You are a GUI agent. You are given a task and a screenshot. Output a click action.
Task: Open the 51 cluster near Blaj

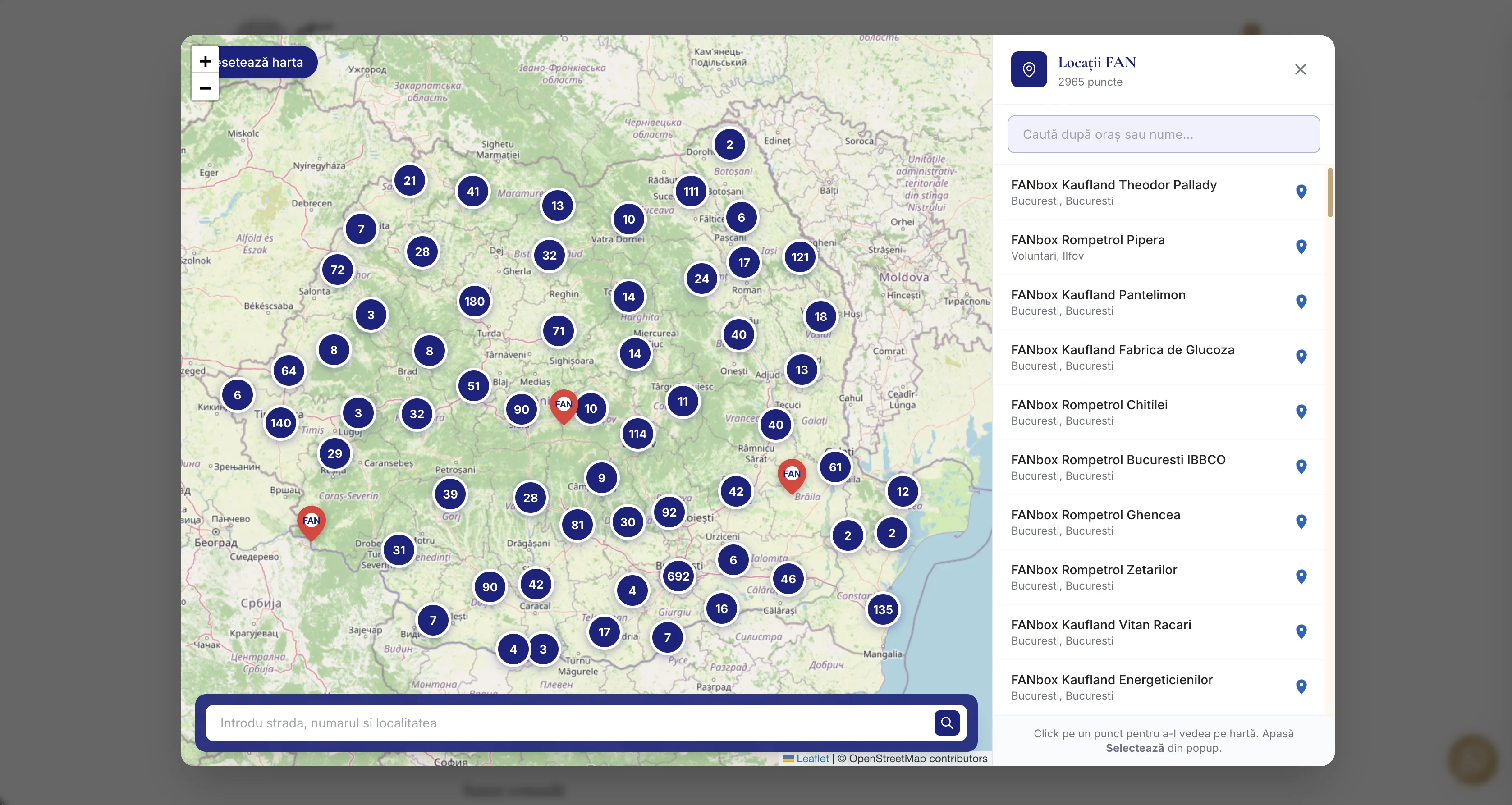(474, 386)
